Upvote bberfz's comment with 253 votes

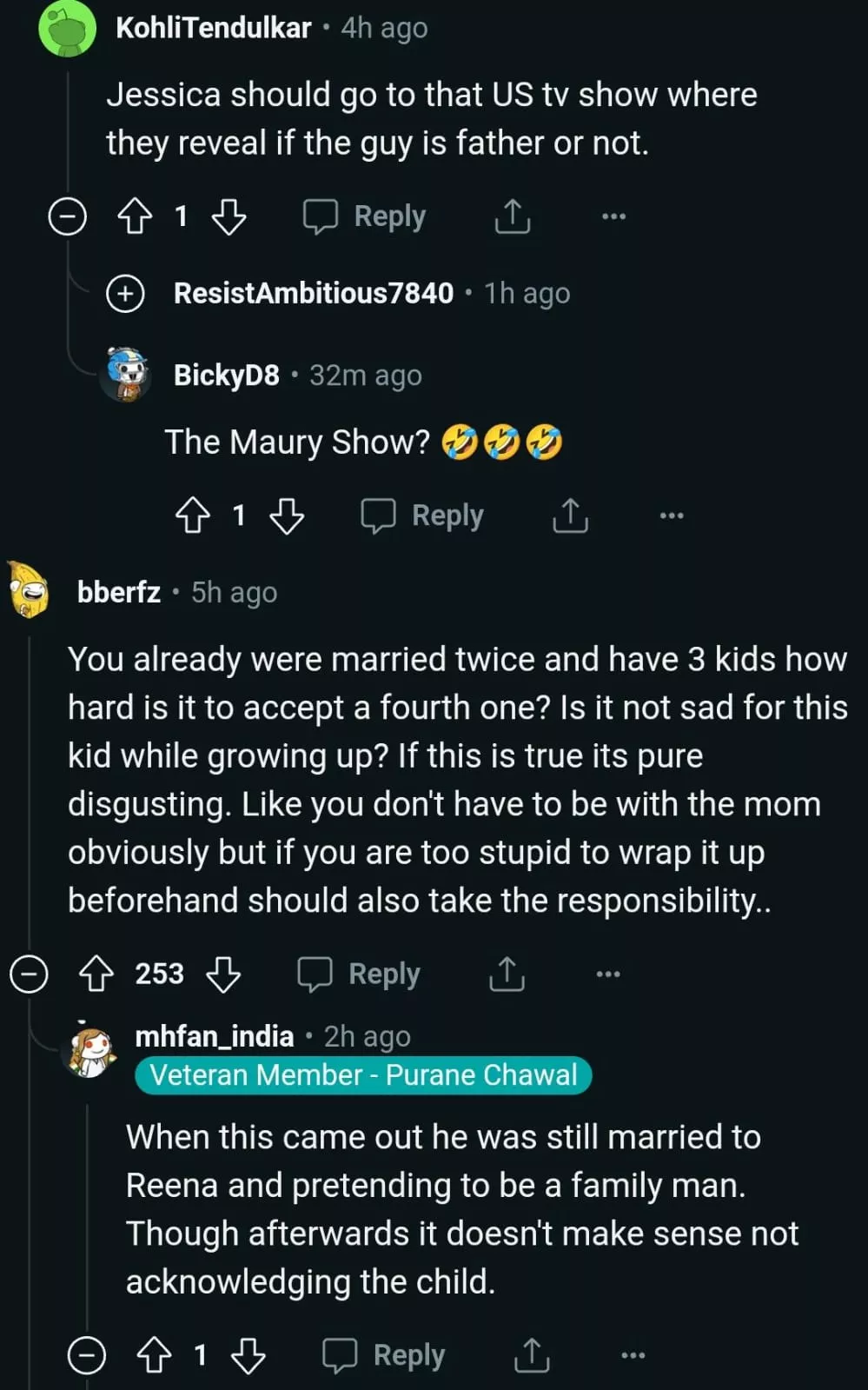(x=96, y=974)
